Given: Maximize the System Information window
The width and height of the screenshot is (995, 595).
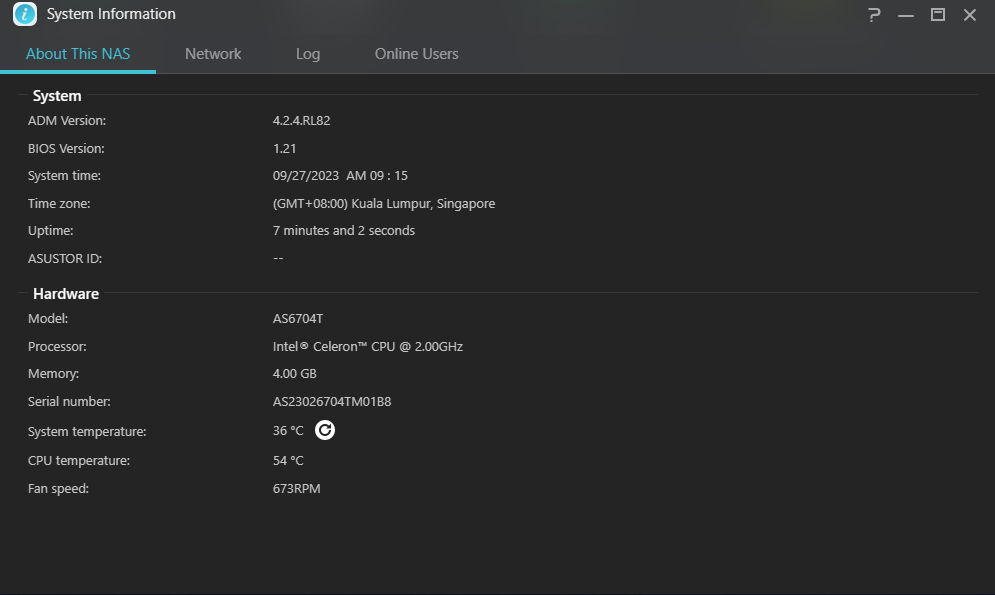Looking at the screenshot, I should click(x=937, y=15).
